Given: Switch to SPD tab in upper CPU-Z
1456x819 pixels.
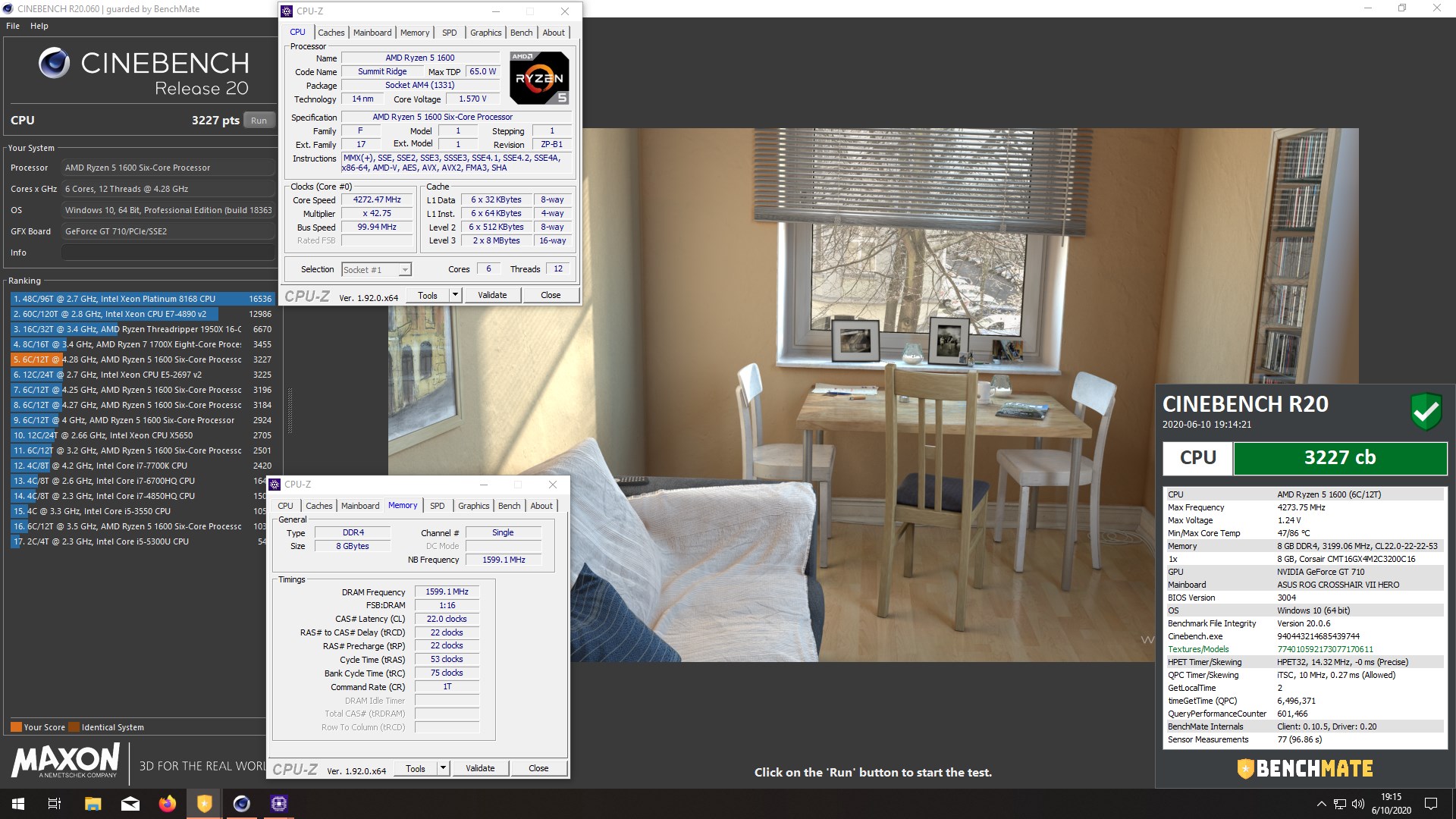Looking at the screenshot, I should [450, 33].
